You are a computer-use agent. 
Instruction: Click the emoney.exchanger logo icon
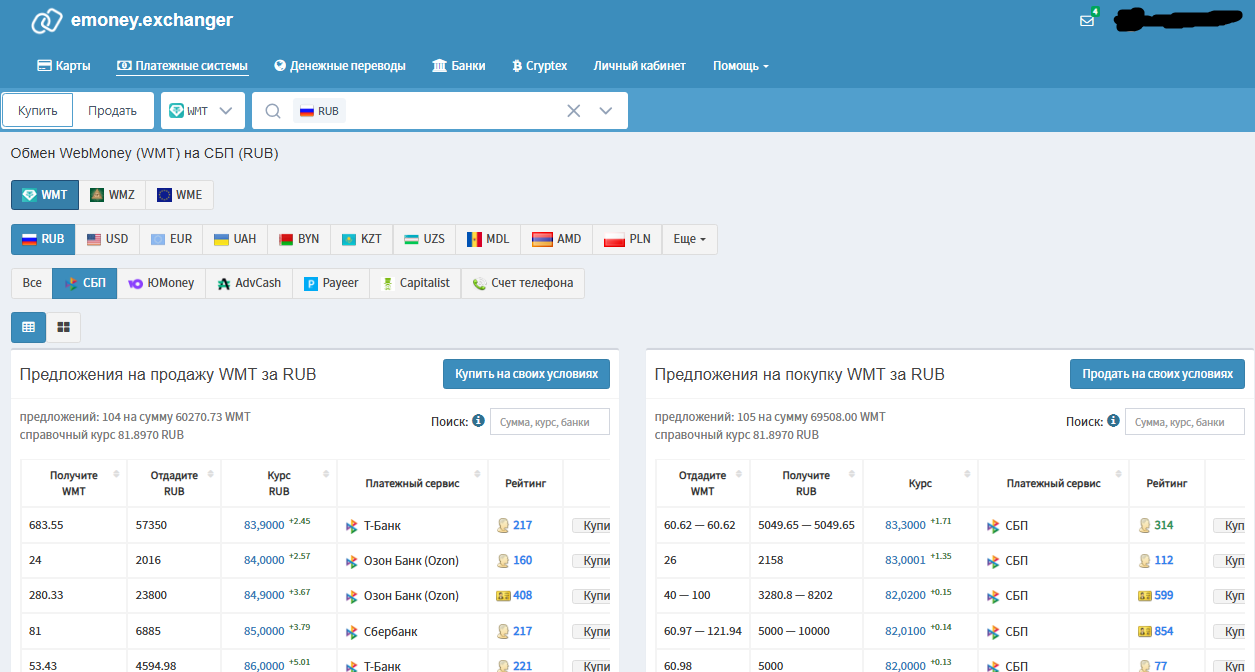[47, 21]
